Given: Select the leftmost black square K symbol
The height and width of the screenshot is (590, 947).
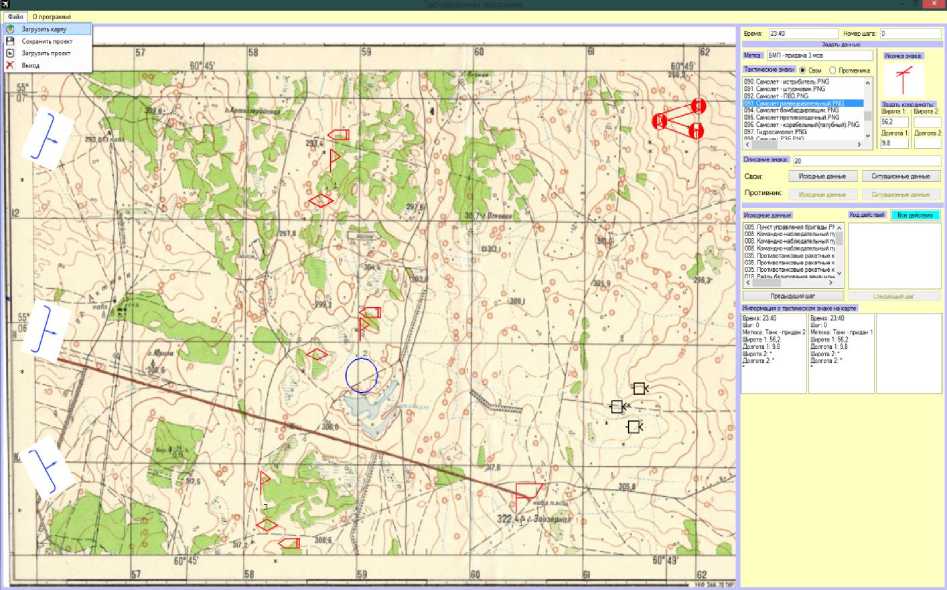Looking at the screenshot, I should [617, 406].
